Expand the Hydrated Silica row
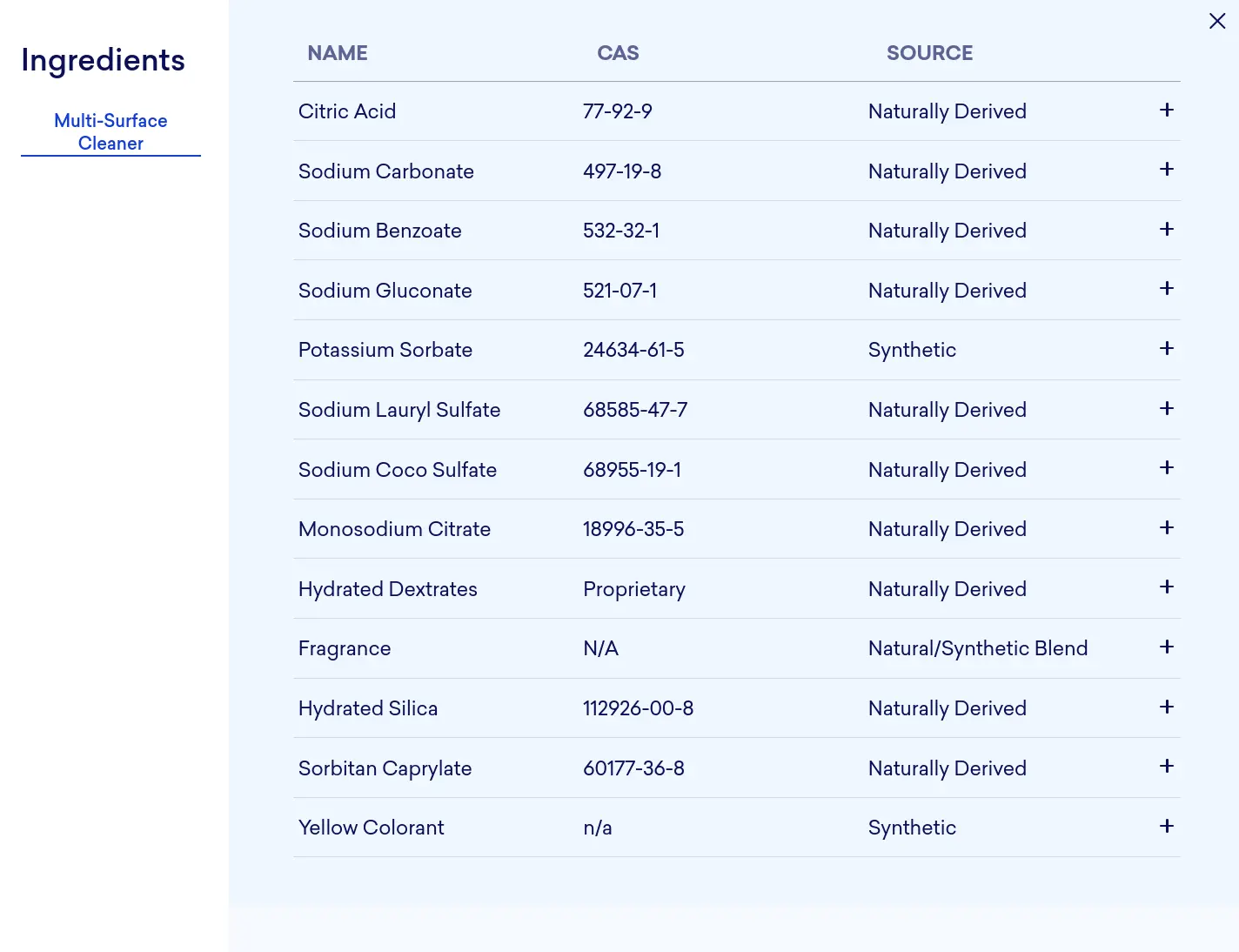 [1167, 707]
